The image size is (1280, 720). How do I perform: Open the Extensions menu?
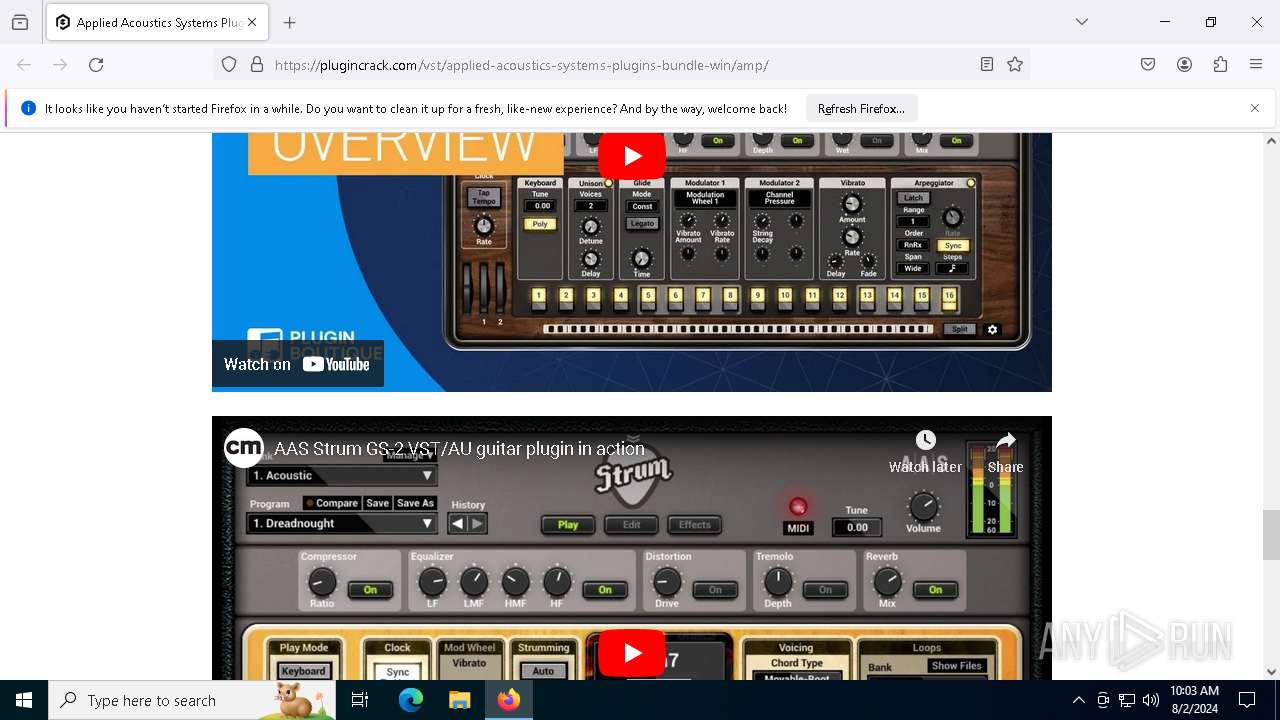[x=1220, y=65]
